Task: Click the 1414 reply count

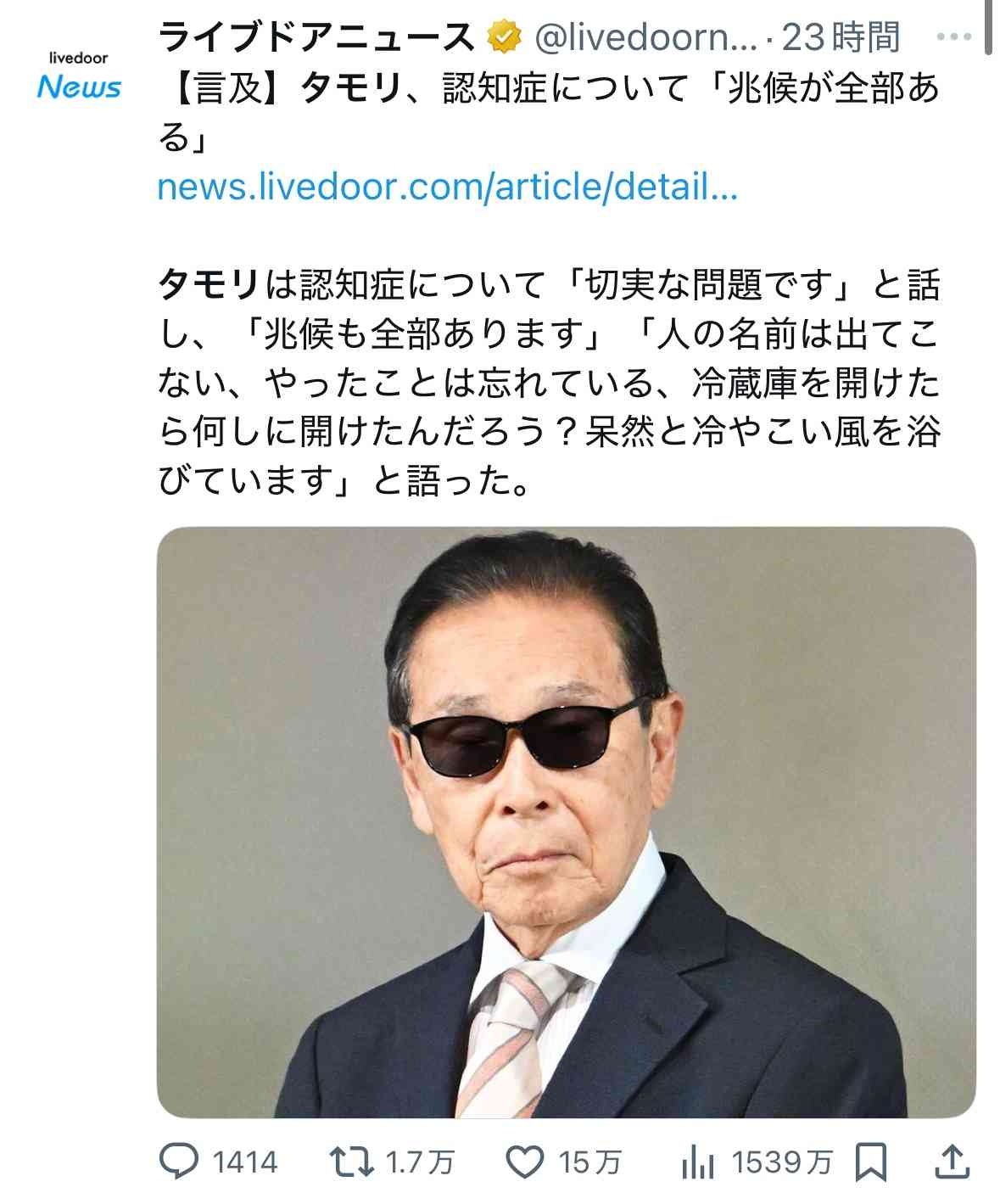Action: pyautogui.click(x=245, y=1162)
